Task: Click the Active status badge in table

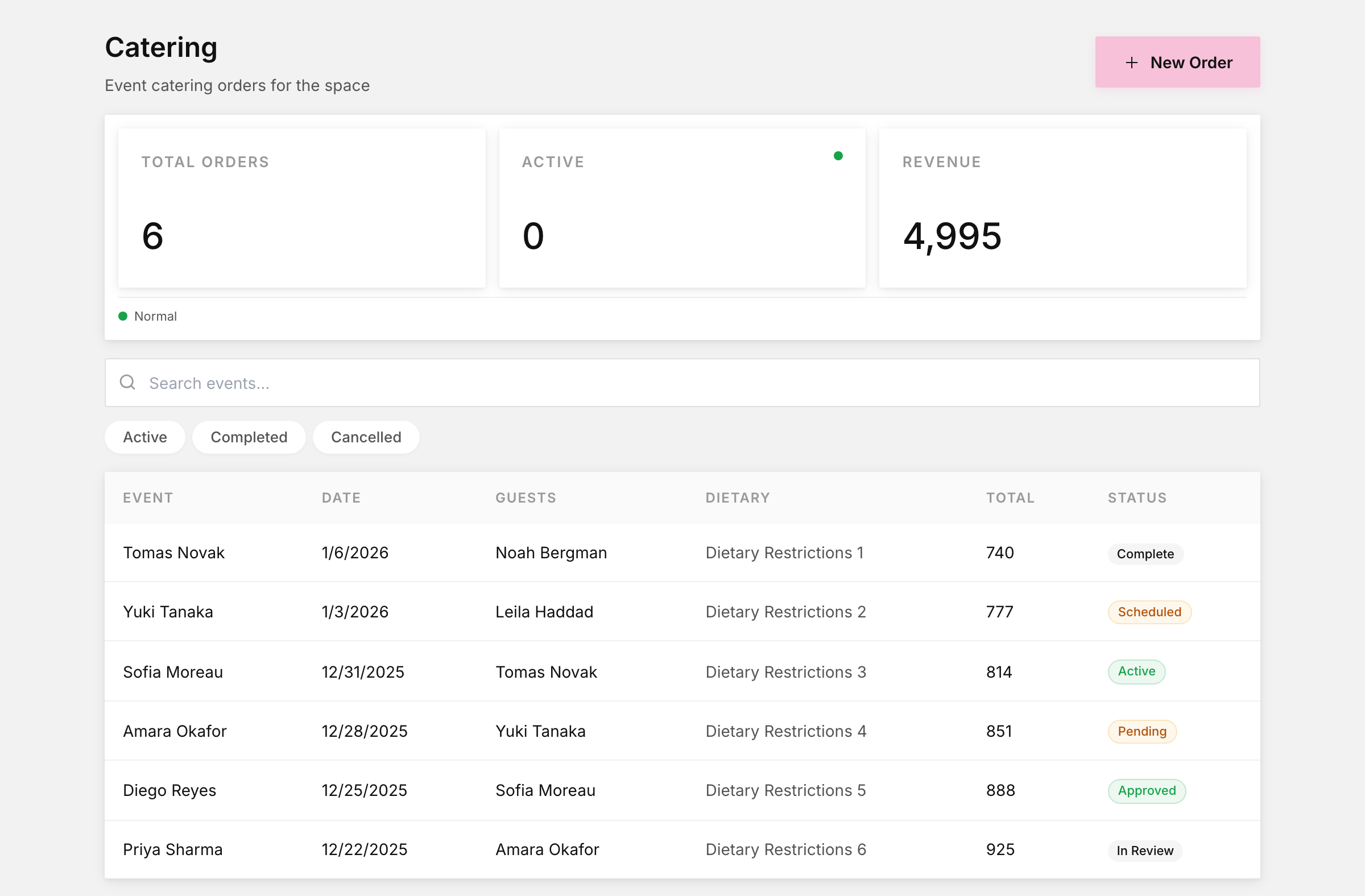Action: [1136, 671]
